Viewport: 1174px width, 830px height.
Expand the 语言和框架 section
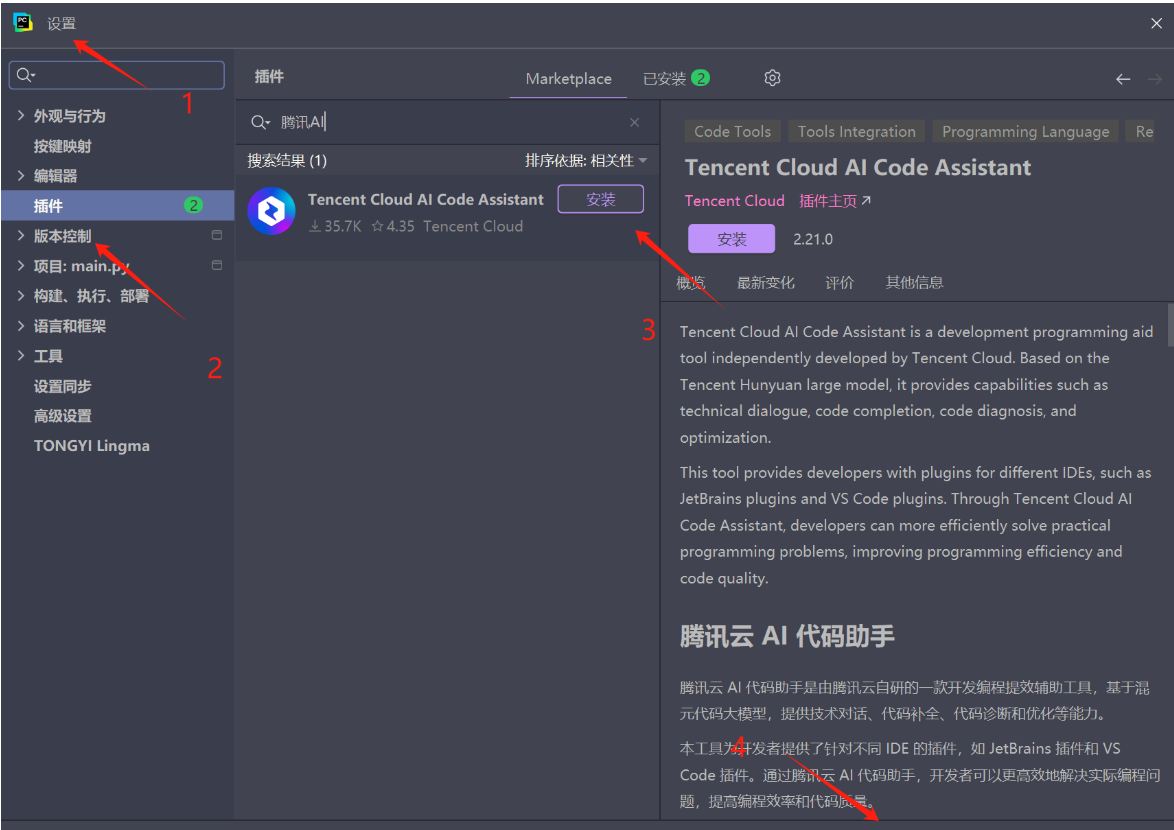click(21, 326)
